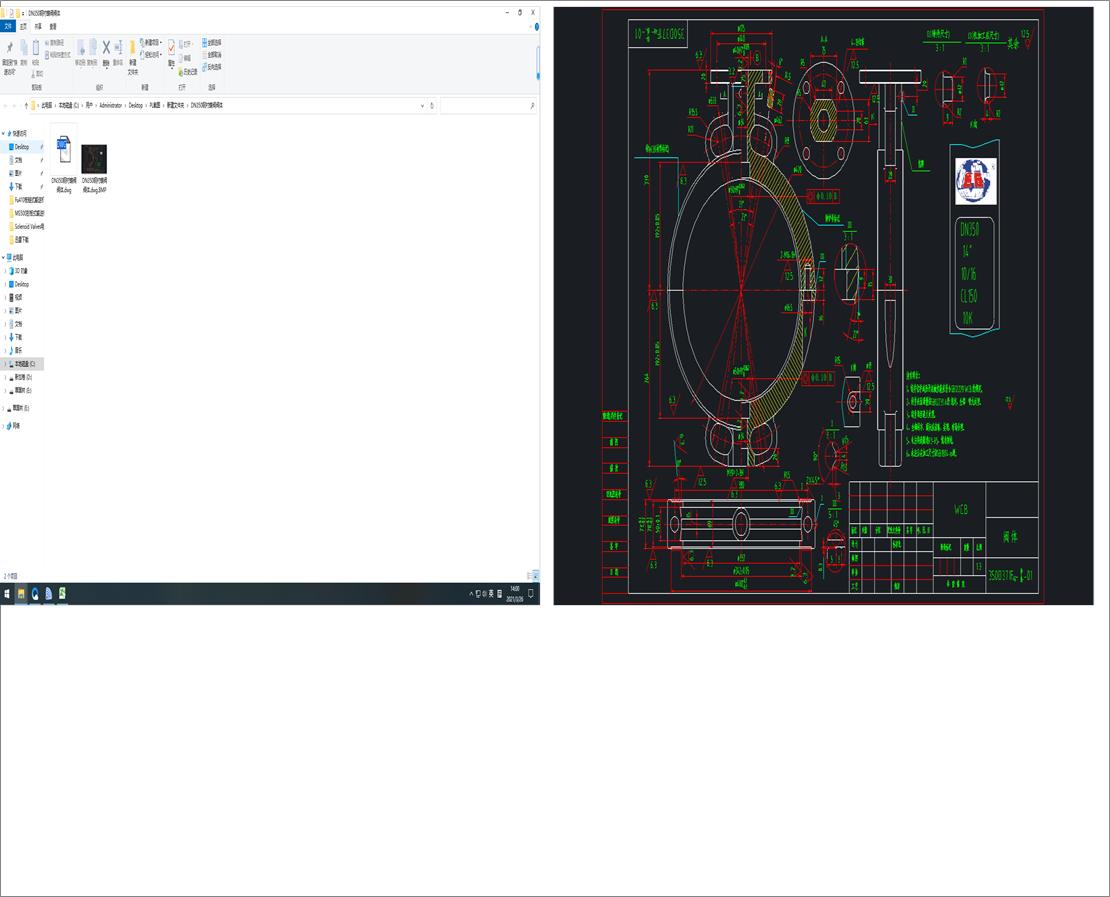Image resolution: width=1110 pixels, height=897 pixels.
Task: Navigate up one folder with the up arrow
Action: pos(24,105)
